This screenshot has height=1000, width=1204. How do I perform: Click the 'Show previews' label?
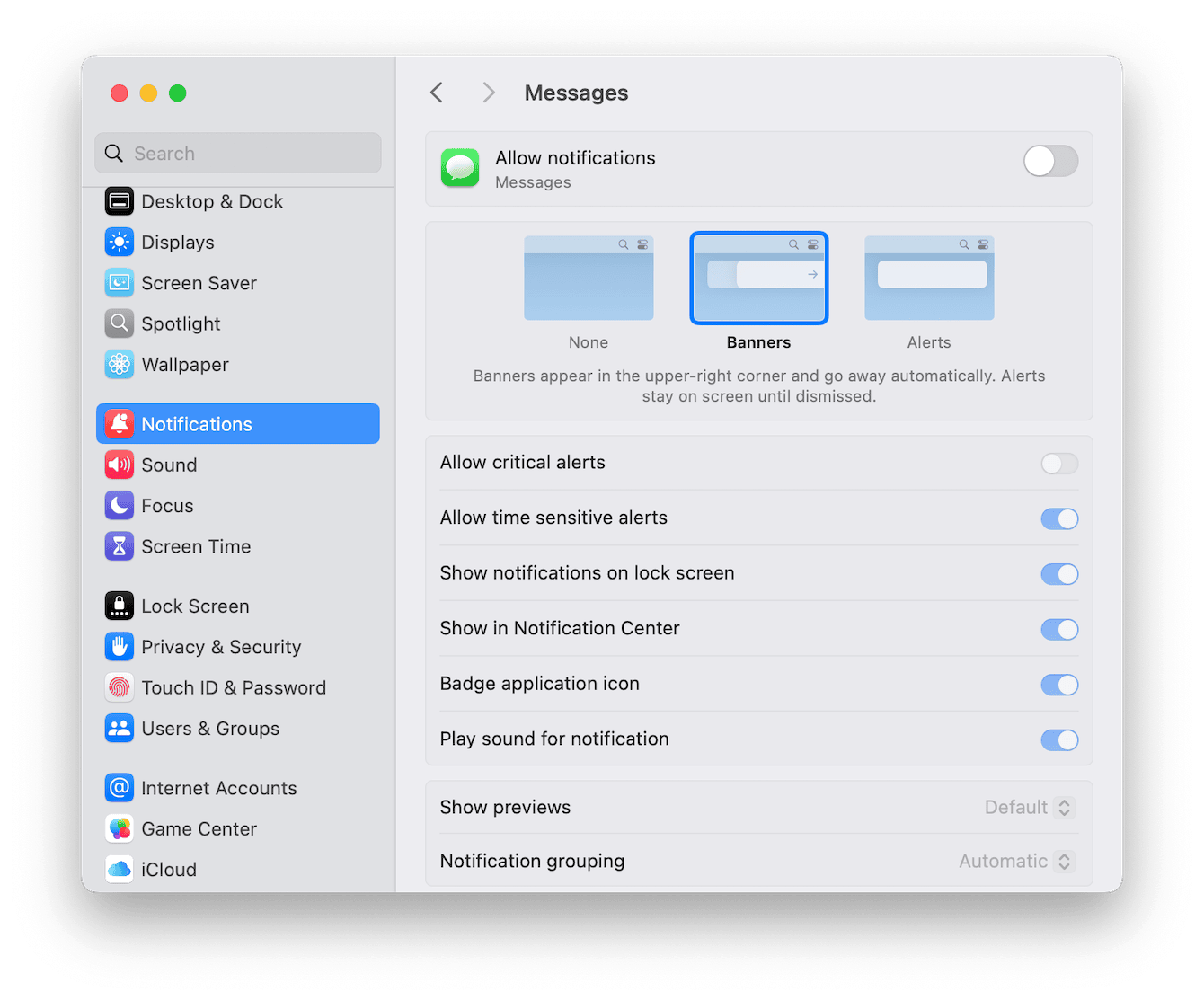click(x=505, y=808)
